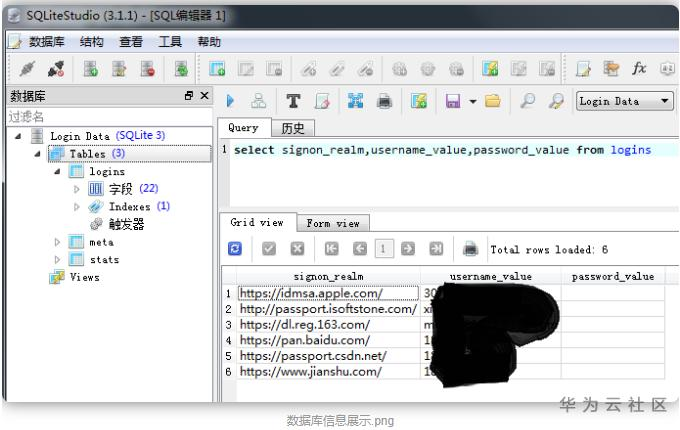Float the 数据库 panel with the undock button
680x430 pixels.
point(189,95)
